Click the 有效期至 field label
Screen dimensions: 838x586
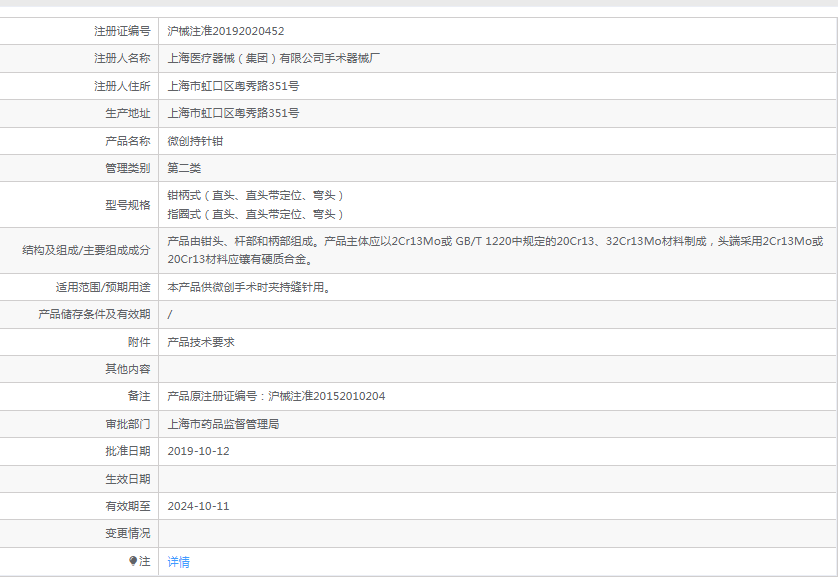(128, 506)
